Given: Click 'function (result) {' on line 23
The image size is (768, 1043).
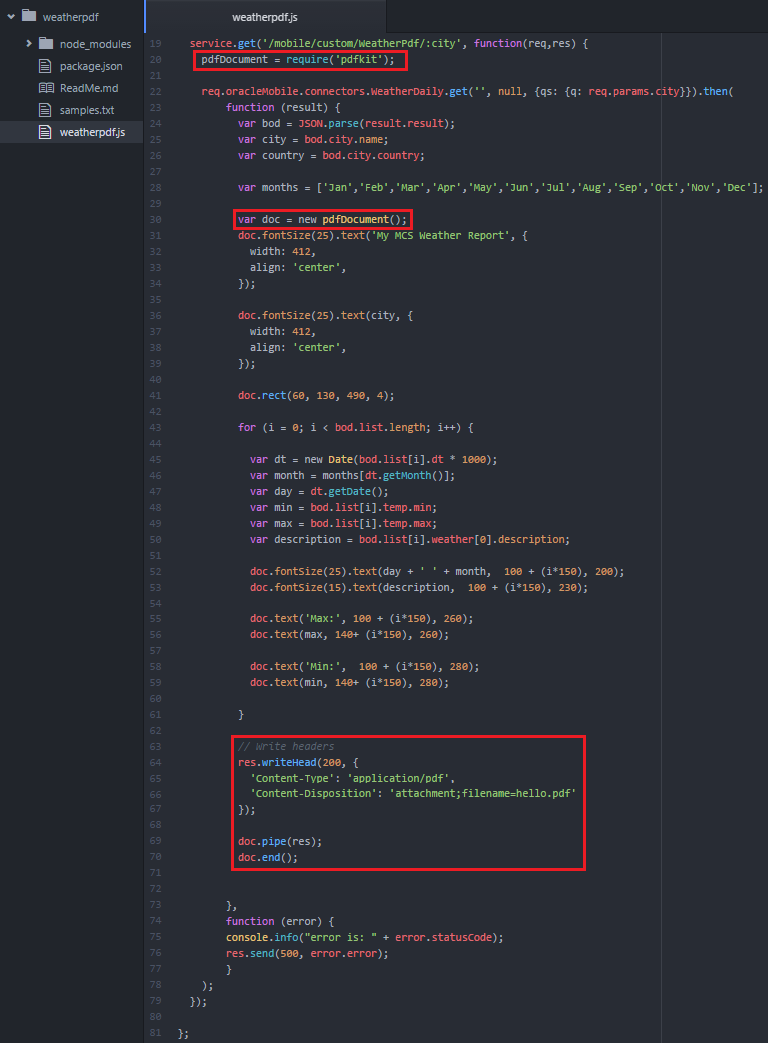Looking at the screenshot, I should [283, 107].
